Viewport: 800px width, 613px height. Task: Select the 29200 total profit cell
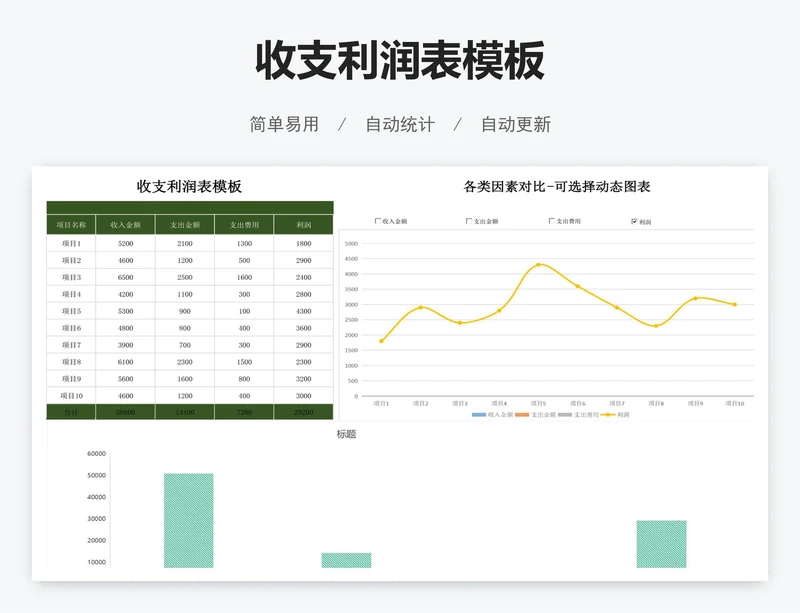[304, 412]
